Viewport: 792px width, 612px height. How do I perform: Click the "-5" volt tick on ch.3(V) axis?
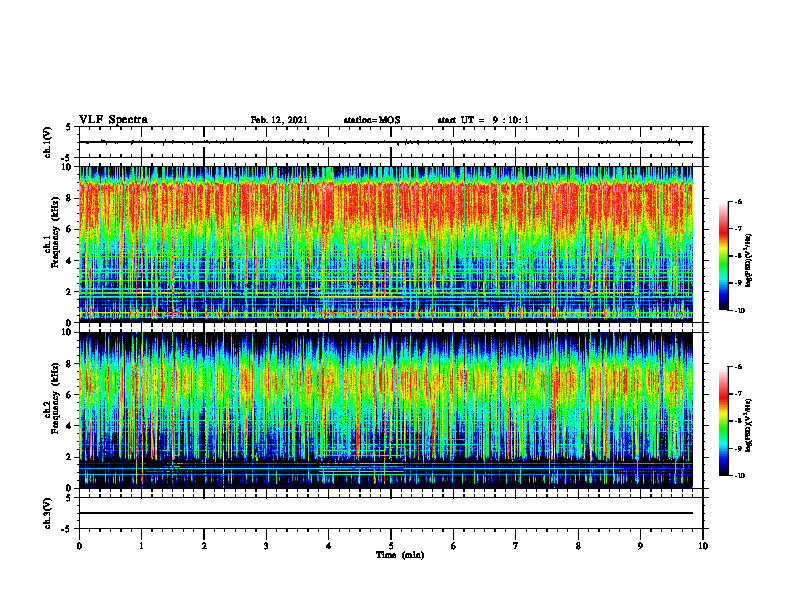coord(67,529)
